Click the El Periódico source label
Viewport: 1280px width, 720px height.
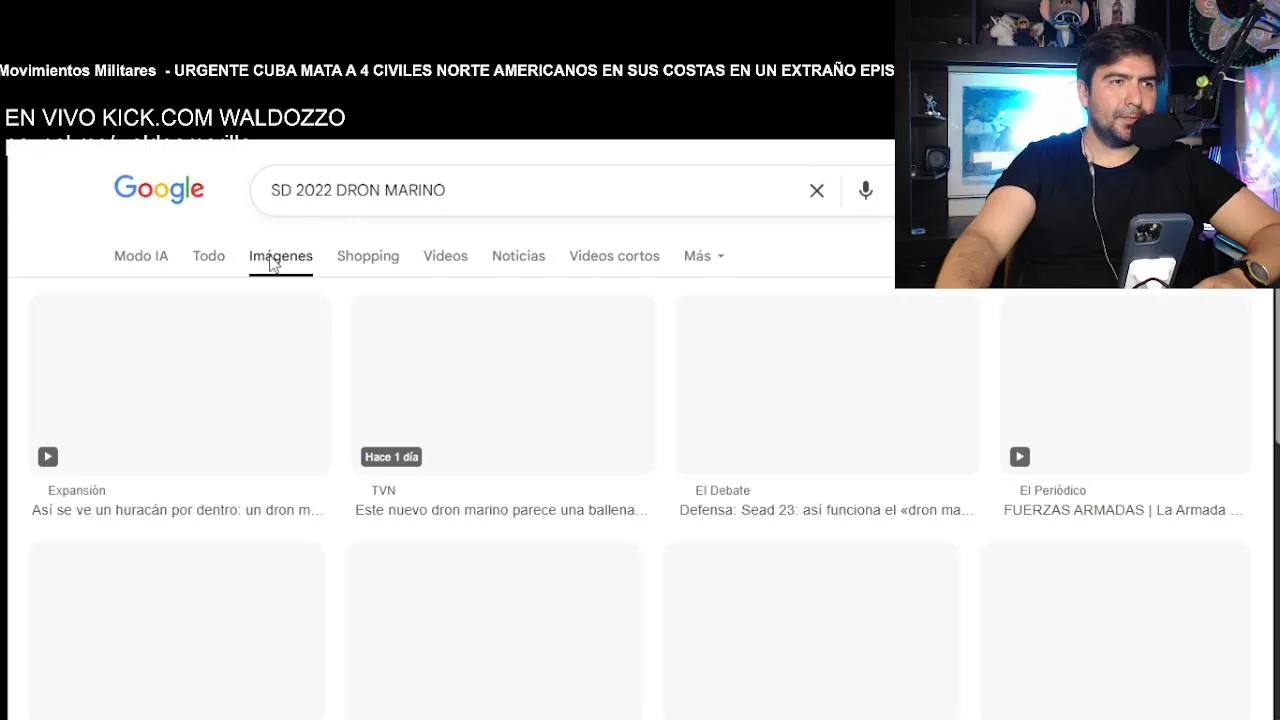[1052, 490]
